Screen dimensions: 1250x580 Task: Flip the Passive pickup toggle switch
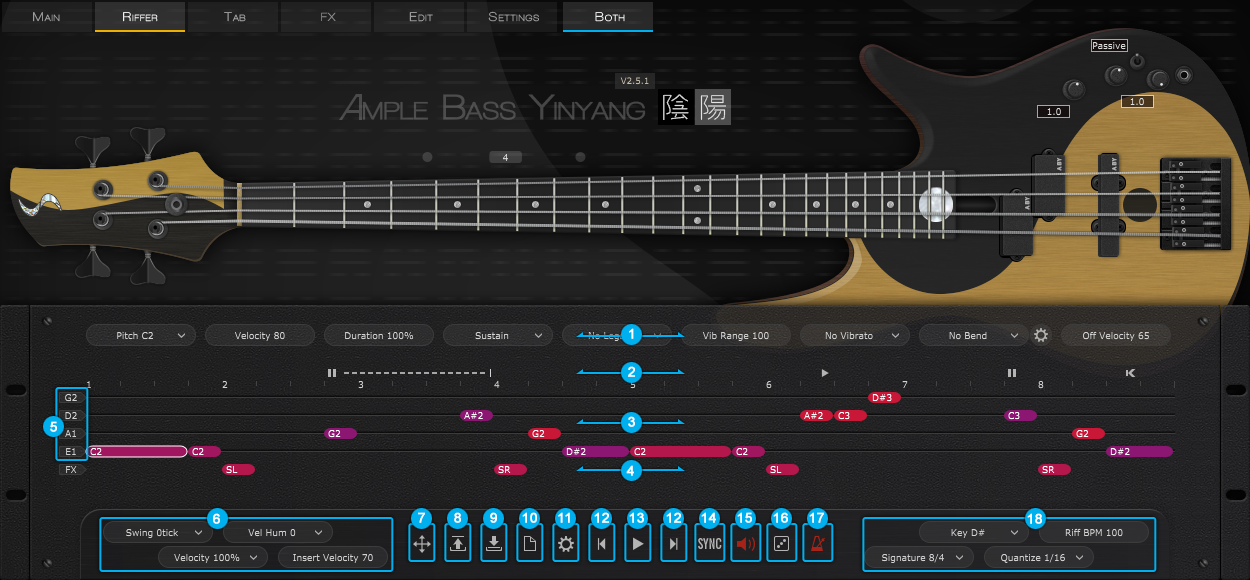(1136, 61)
